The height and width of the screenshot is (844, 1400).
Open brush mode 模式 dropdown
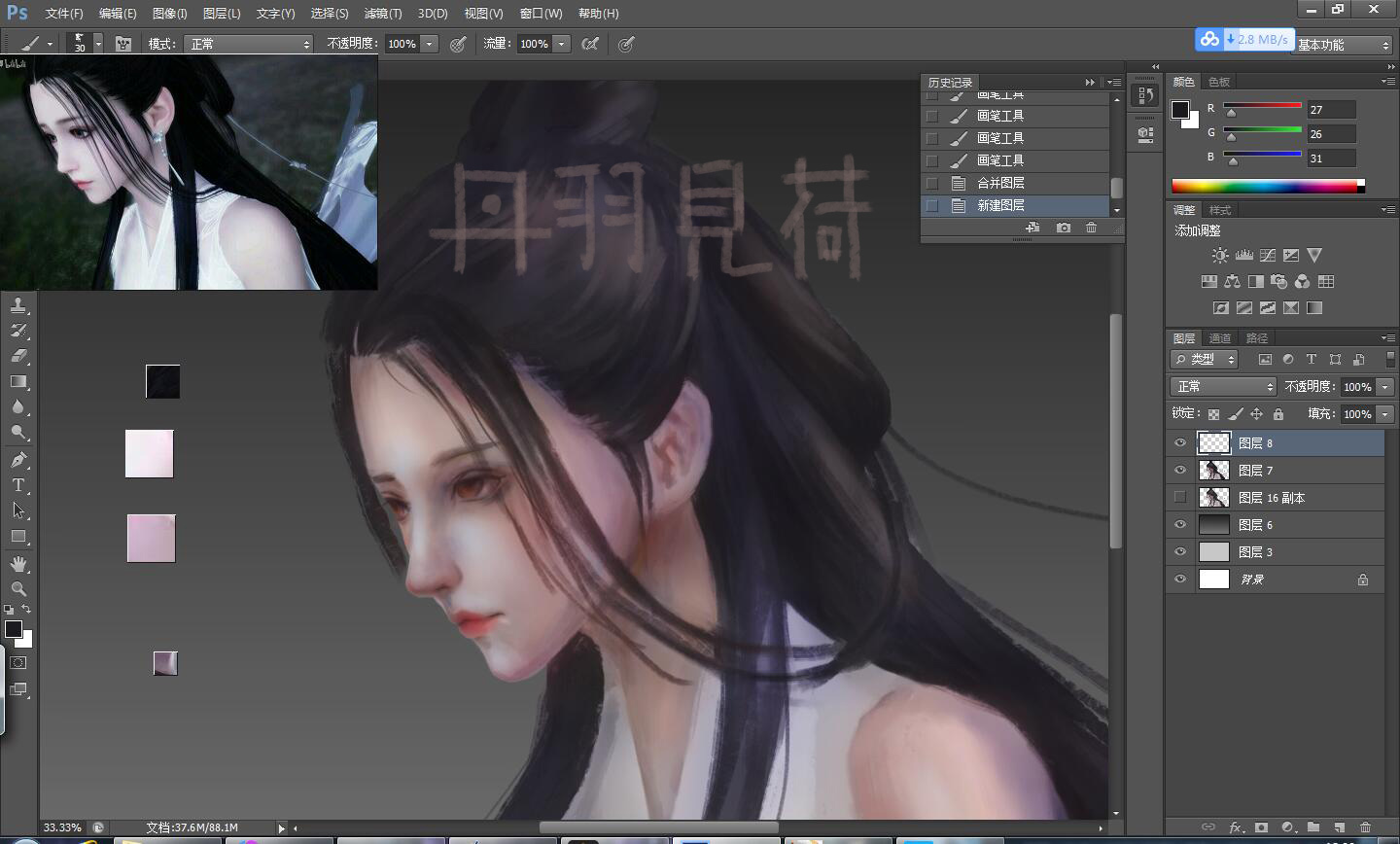click(250, 44)
